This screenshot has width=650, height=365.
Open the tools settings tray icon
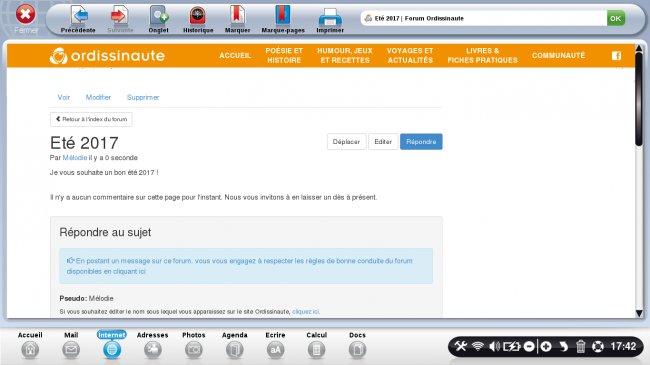pos(460,346)
